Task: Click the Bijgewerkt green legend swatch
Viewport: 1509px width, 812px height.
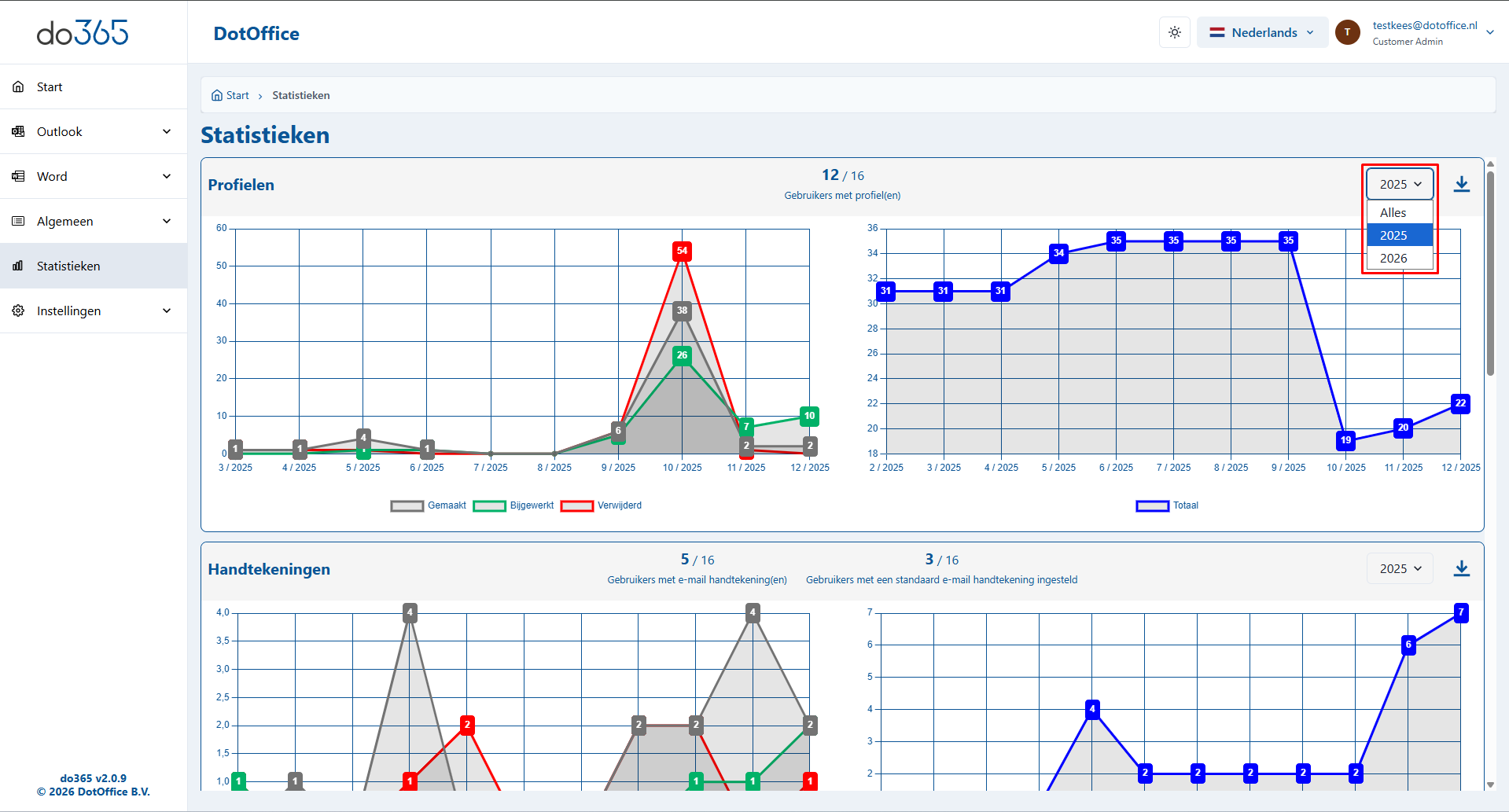Action: point(489,505)
